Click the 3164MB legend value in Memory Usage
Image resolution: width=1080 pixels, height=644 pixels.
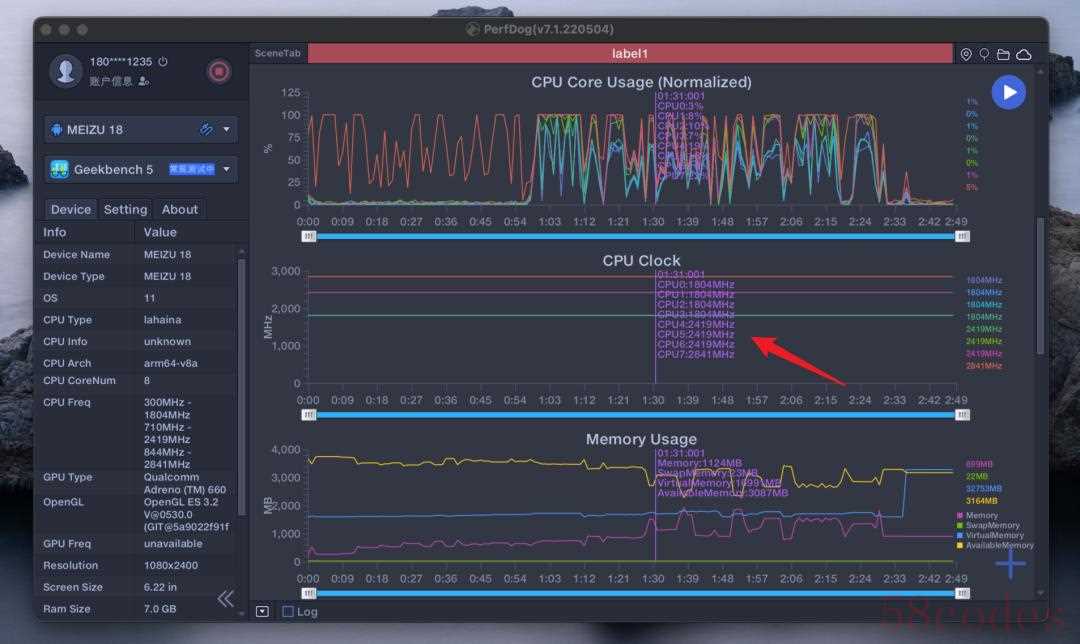click(x=982, y=501)
